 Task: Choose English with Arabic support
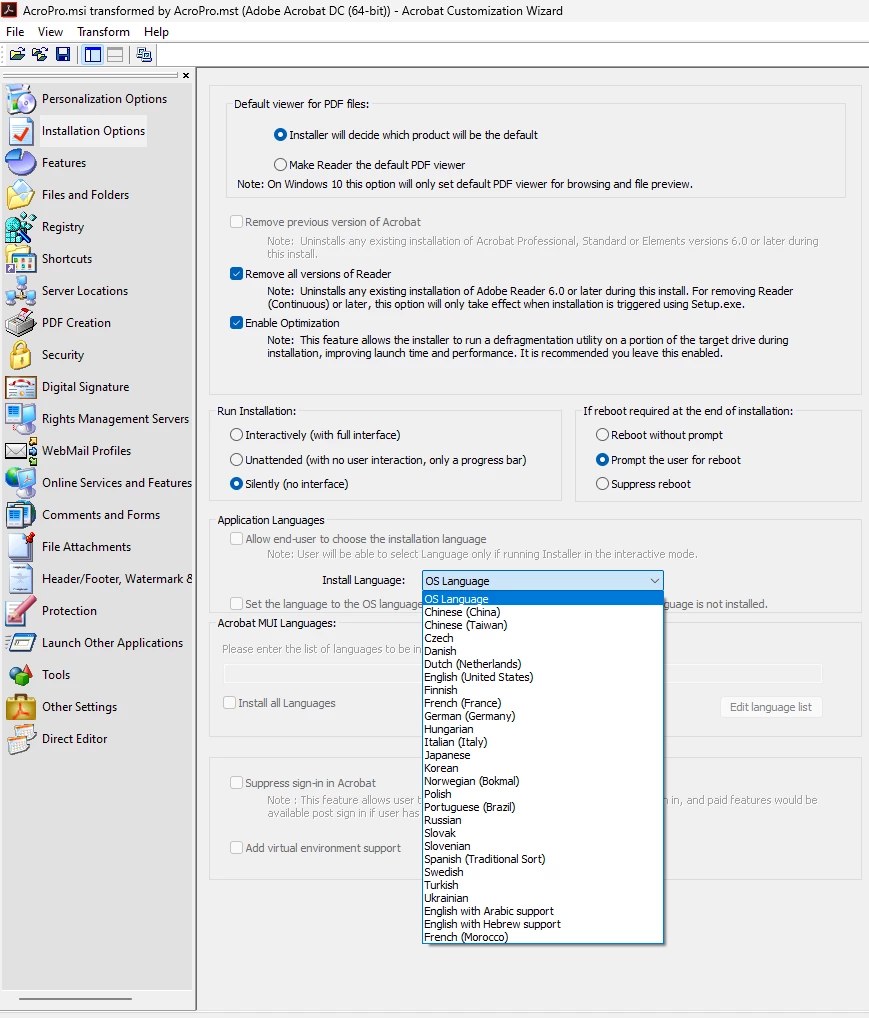click(x=543, y=911)
